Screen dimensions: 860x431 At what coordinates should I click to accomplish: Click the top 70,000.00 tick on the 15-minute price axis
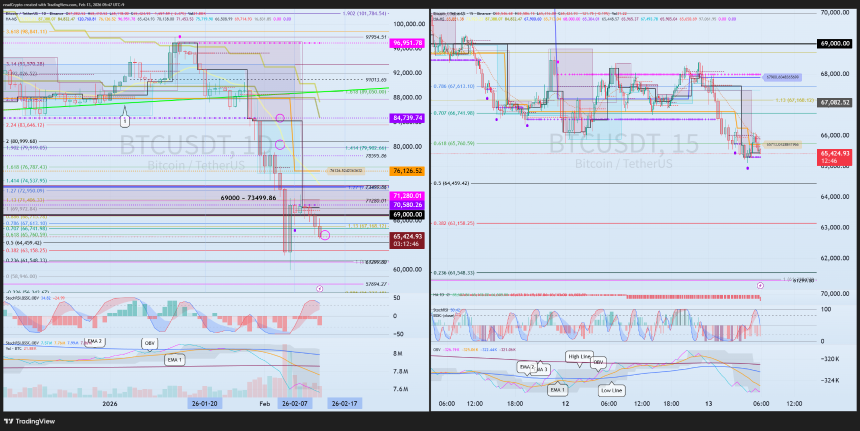pyautogui.click(x=836, y=12)
